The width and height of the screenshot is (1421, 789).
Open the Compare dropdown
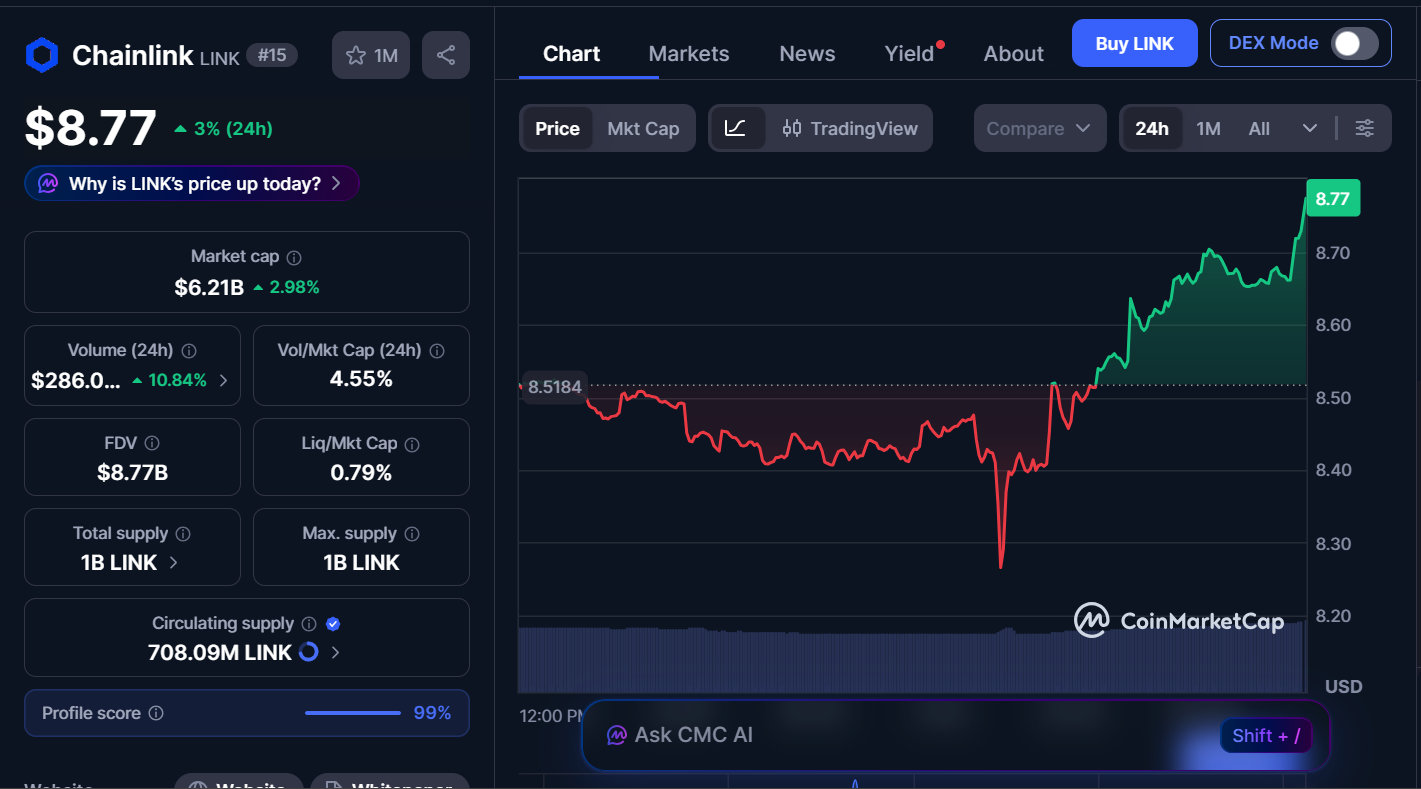(x=1040, y=128)
